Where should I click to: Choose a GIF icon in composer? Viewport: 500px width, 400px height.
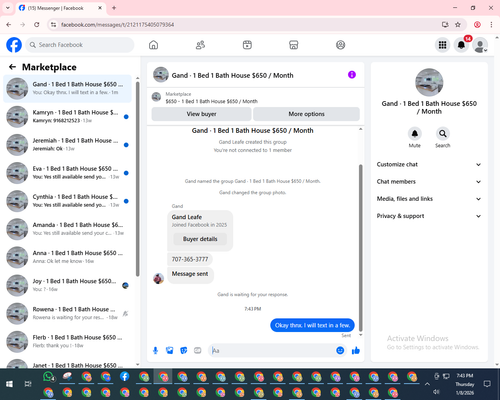pyautogui.click(x=198, y=350)
